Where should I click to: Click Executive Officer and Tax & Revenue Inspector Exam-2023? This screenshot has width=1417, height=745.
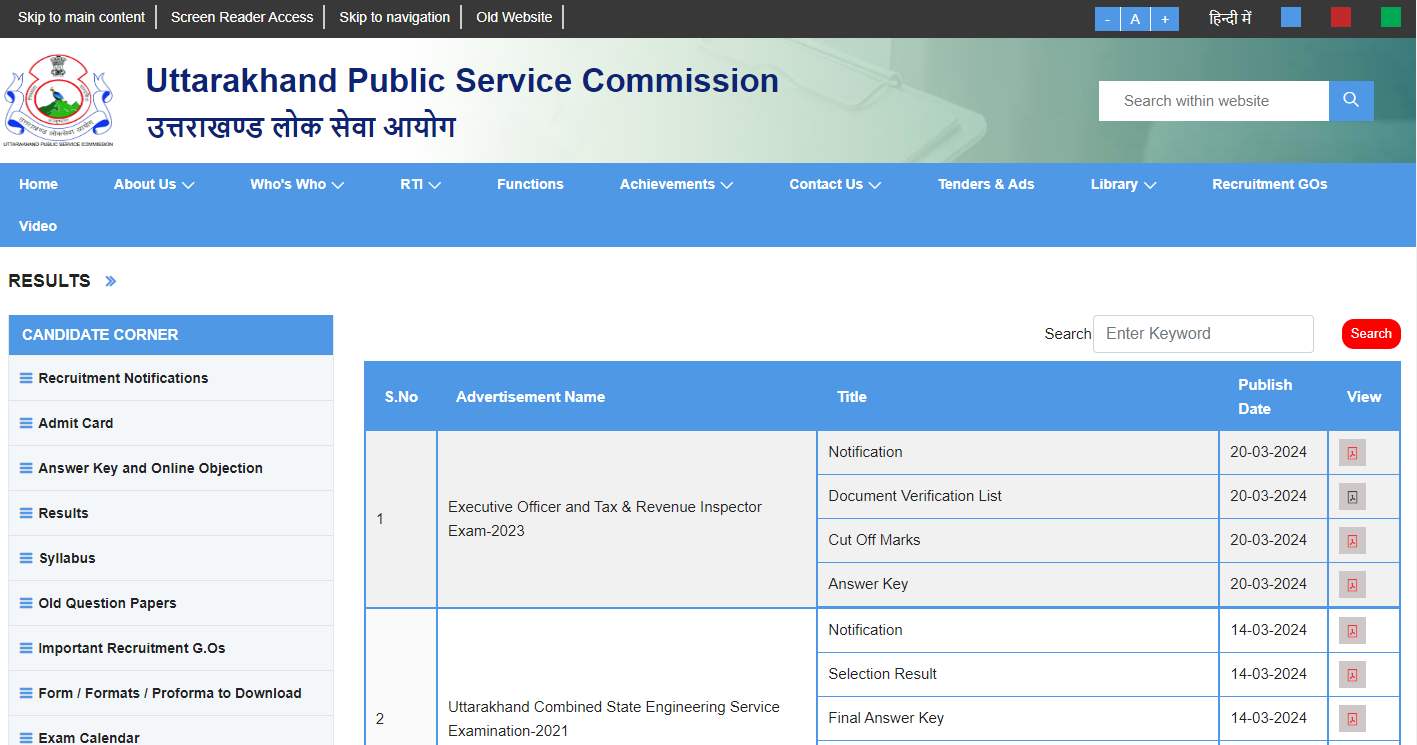coord(605,519)
